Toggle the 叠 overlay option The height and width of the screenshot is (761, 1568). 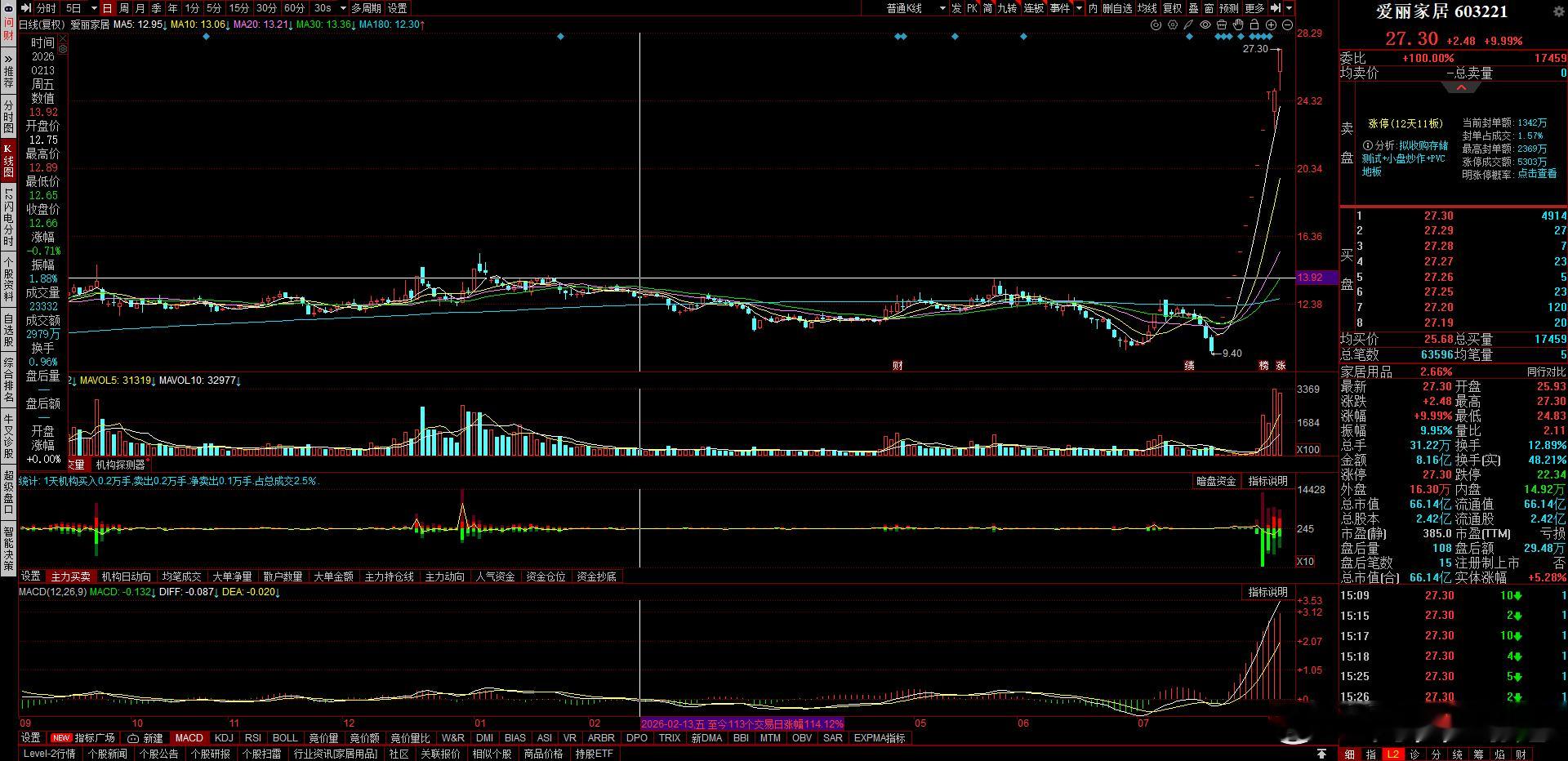(1193, 8)
